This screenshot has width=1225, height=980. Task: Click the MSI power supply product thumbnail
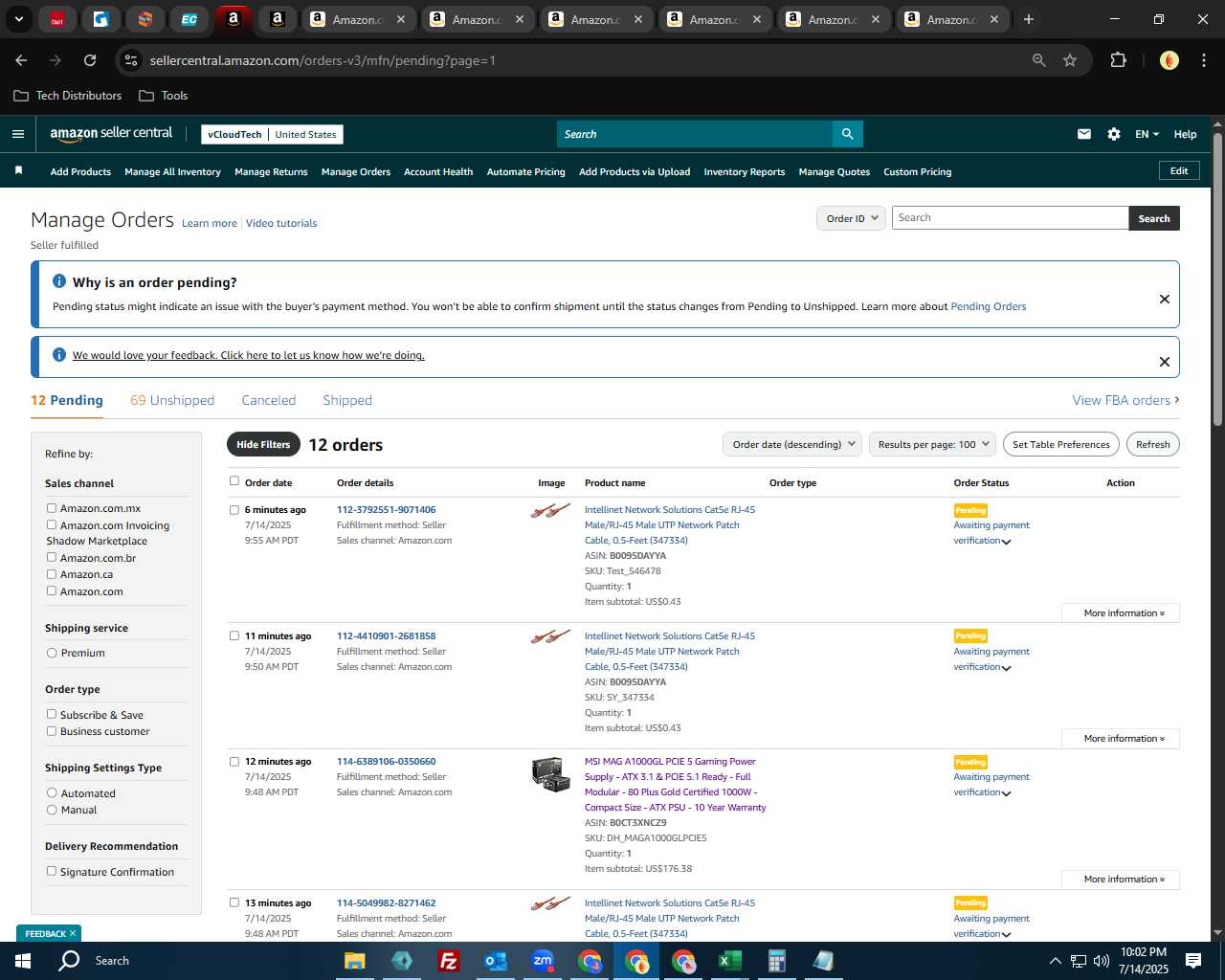(550, 774)
